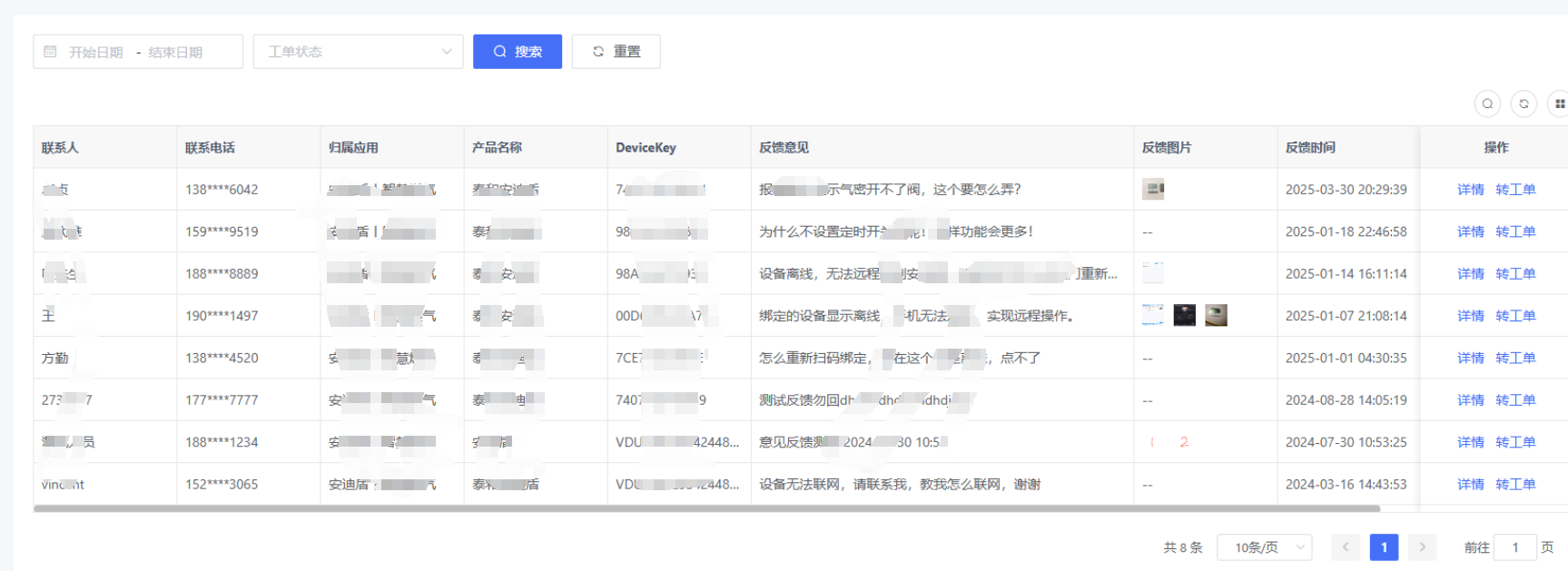Screen dimensions: 1568x571
Task: Click 转工单 for the 2024-03-16 feedback row
Action: point(1515,485)
